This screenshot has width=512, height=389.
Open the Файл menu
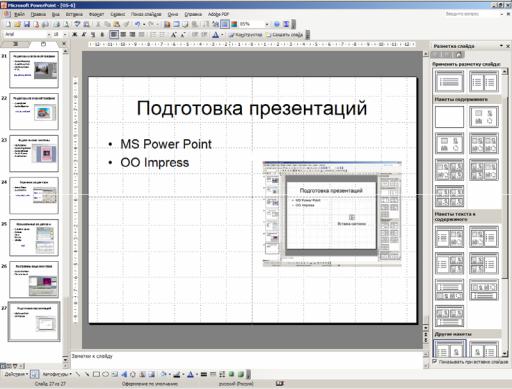point(19,14)
